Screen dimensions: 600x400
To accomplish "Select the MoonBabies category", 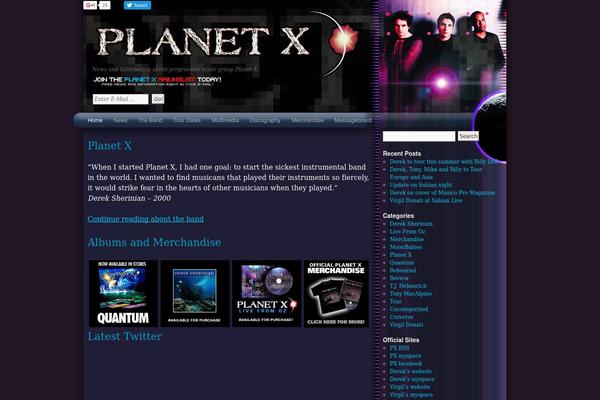I will point(406,247).
